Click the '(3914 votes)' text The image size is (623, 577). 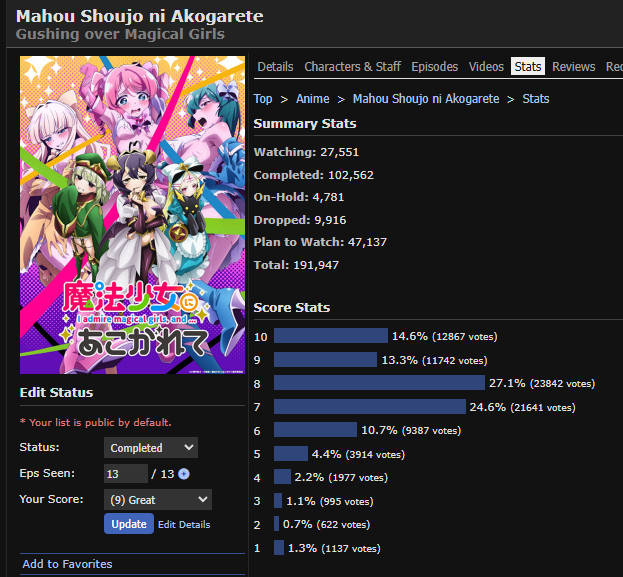point(375,454)
